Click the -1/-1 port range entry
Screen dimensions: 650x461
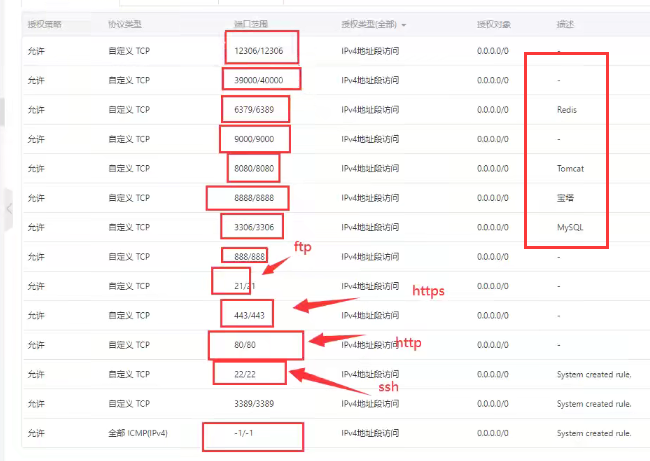(242, 433)
